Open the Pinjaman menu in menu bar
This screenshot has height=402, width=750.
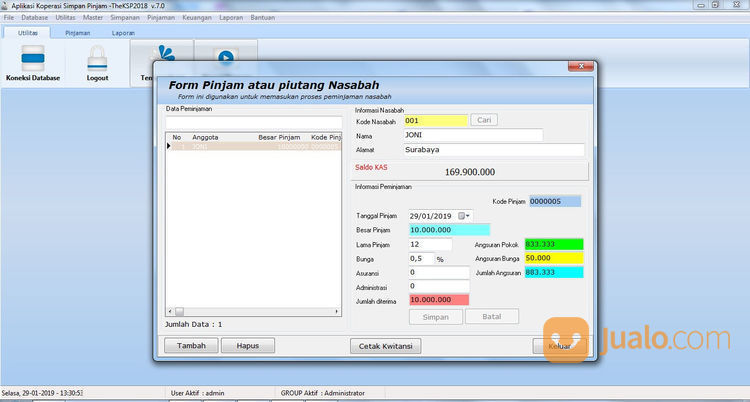(x=161, y=18)
